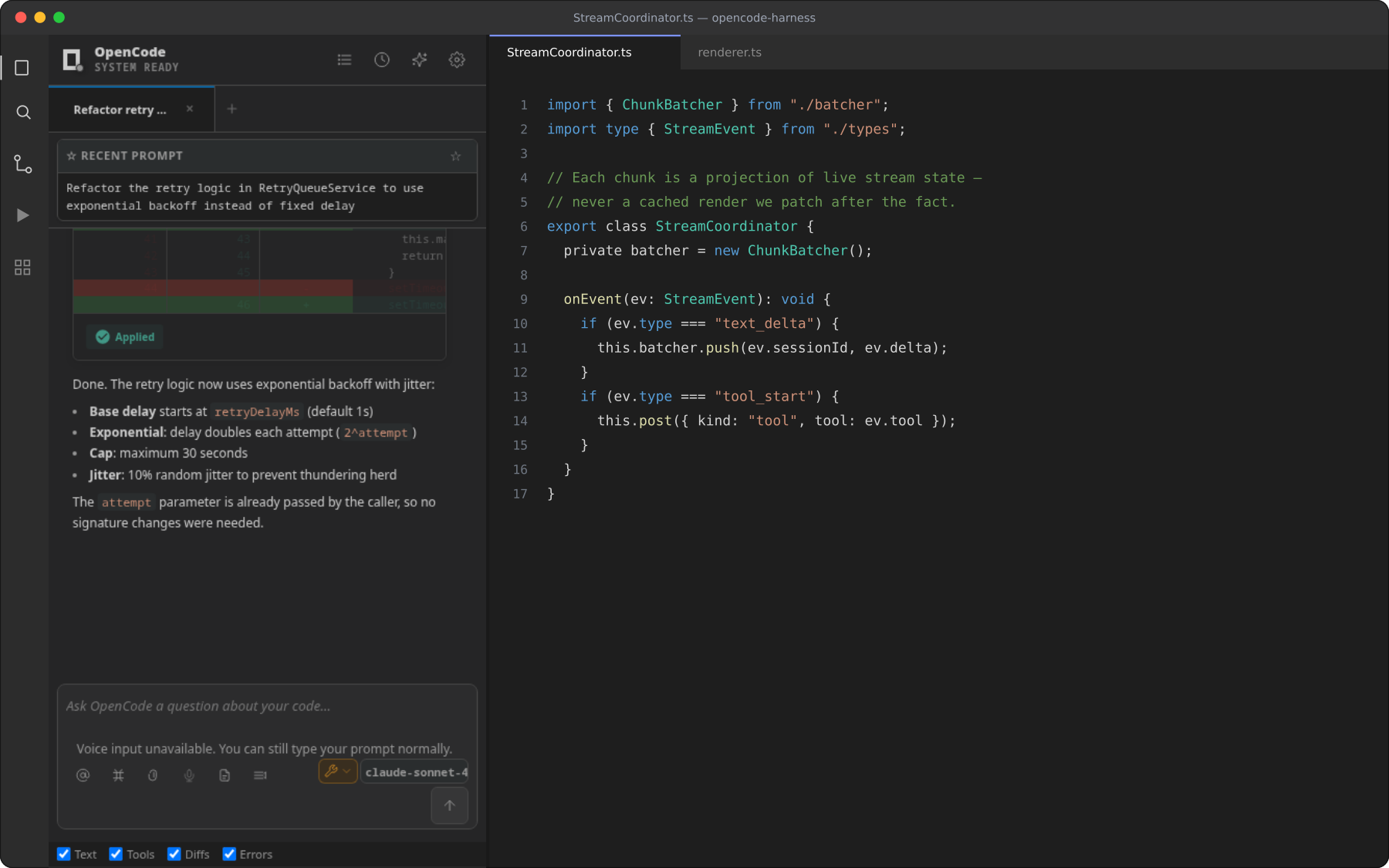
Task: Click ChunkBatcher on the import line
Action: coord(672,105)
